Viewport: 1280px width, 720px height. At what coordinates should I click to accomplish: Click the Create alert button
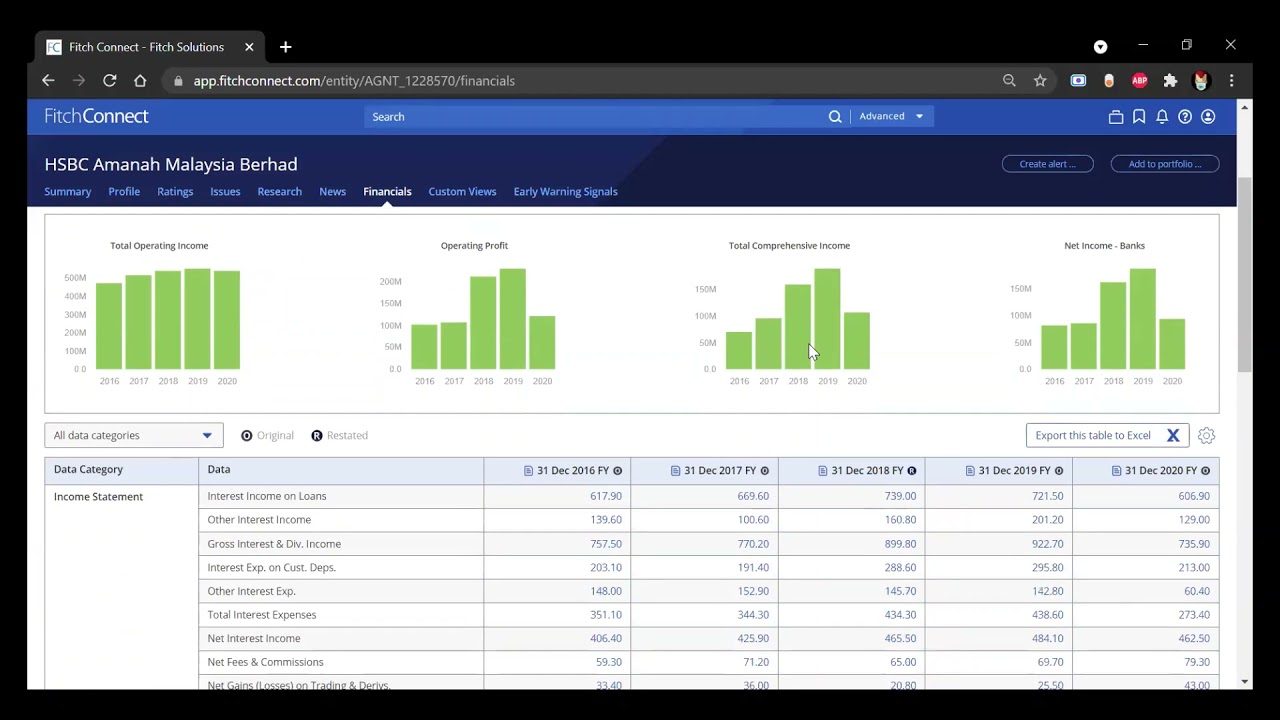pyautogui.click(x=1048, y=164)
